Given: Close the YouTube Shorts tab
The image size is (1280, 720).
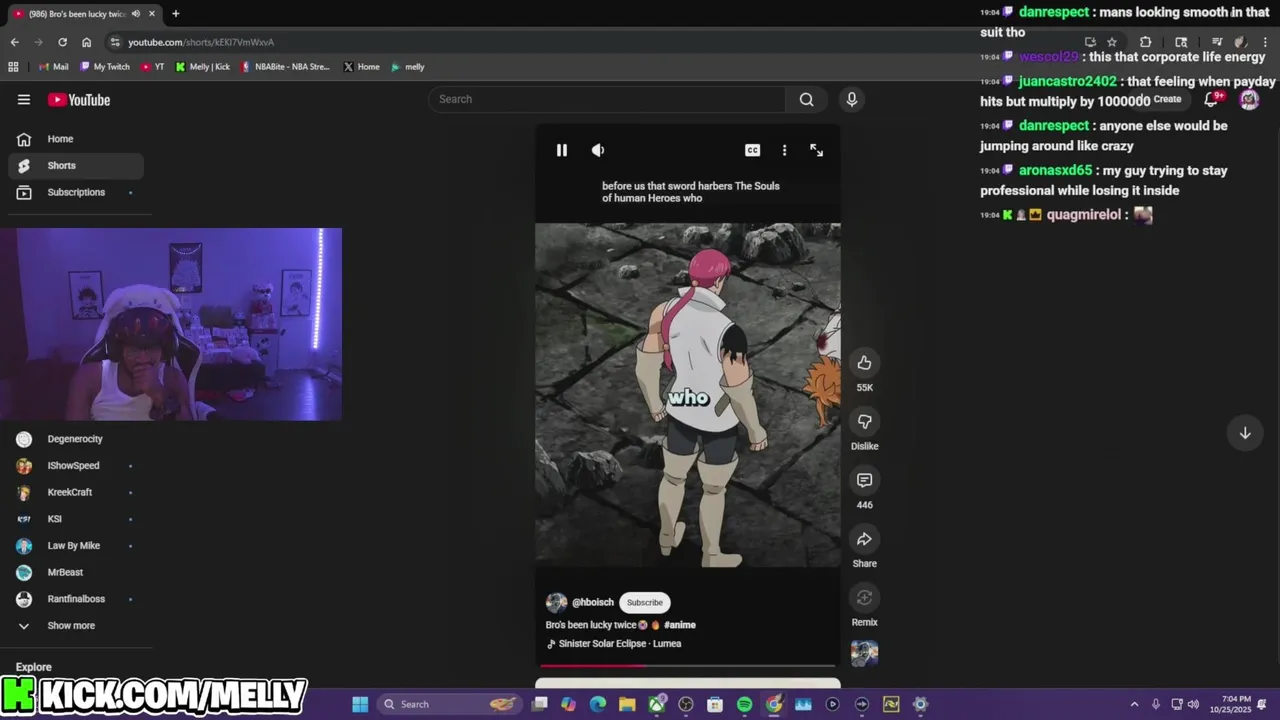Looking at the screenshot, I should point(152,14).
